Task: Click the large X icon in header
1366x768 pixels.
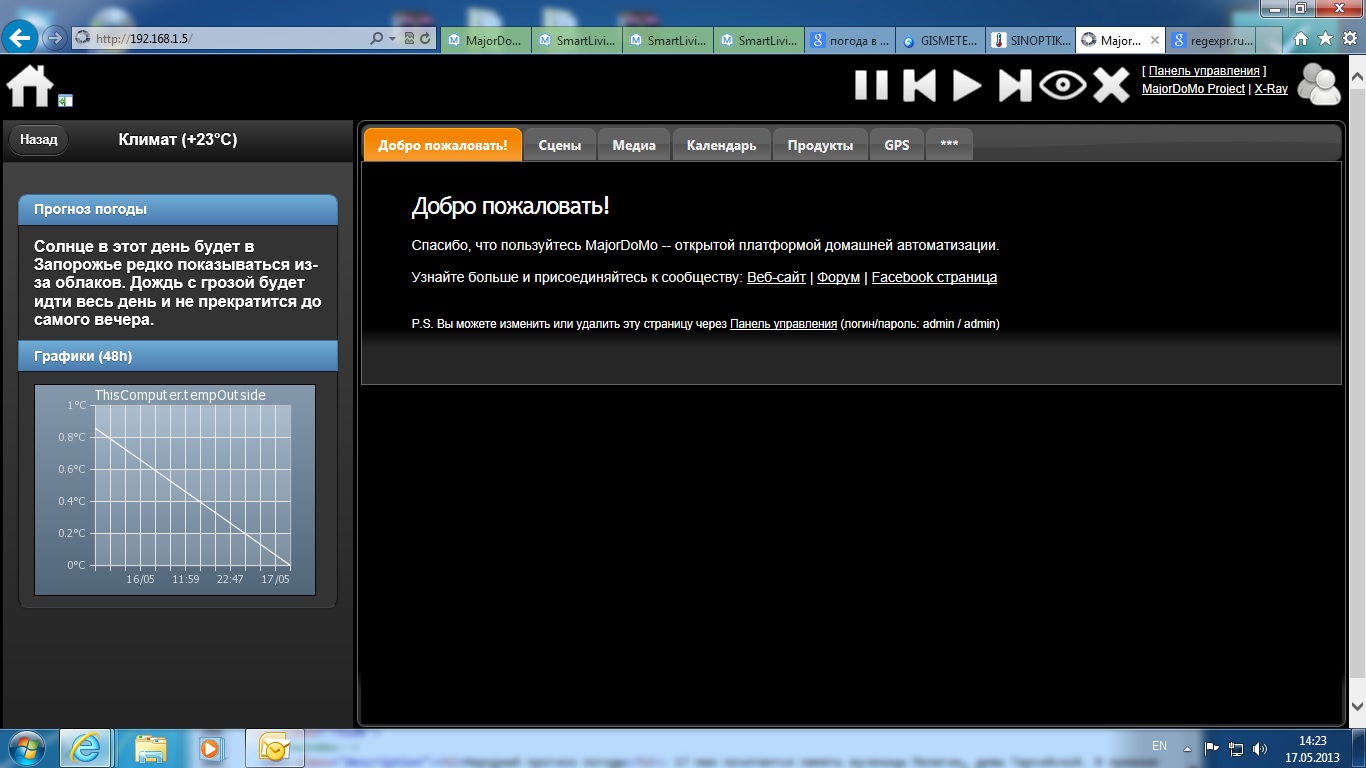Action: [x=1111, y=85]
